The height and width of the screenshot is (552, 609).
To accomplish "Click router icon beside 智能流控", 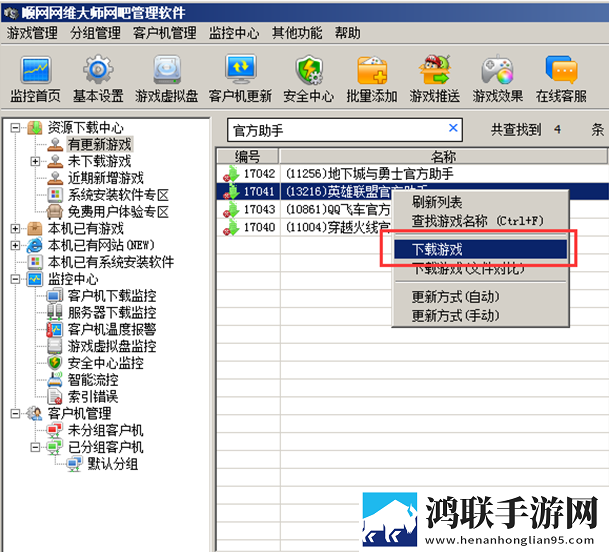I will click(x=55, y=380).
